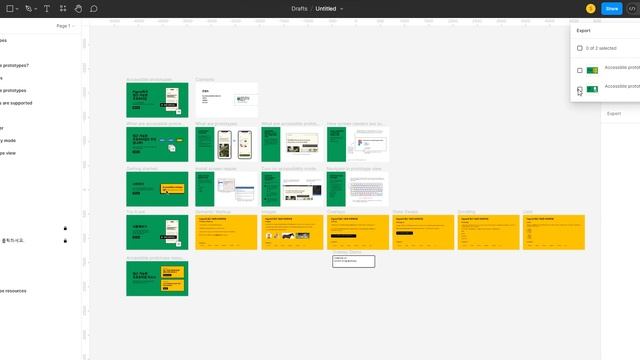Image resolution: width=640 pixels, height=360 pixels.
Task: Select the Semantic Markup yellow frame
Action: pyautogui.click(x=227, y=232)
